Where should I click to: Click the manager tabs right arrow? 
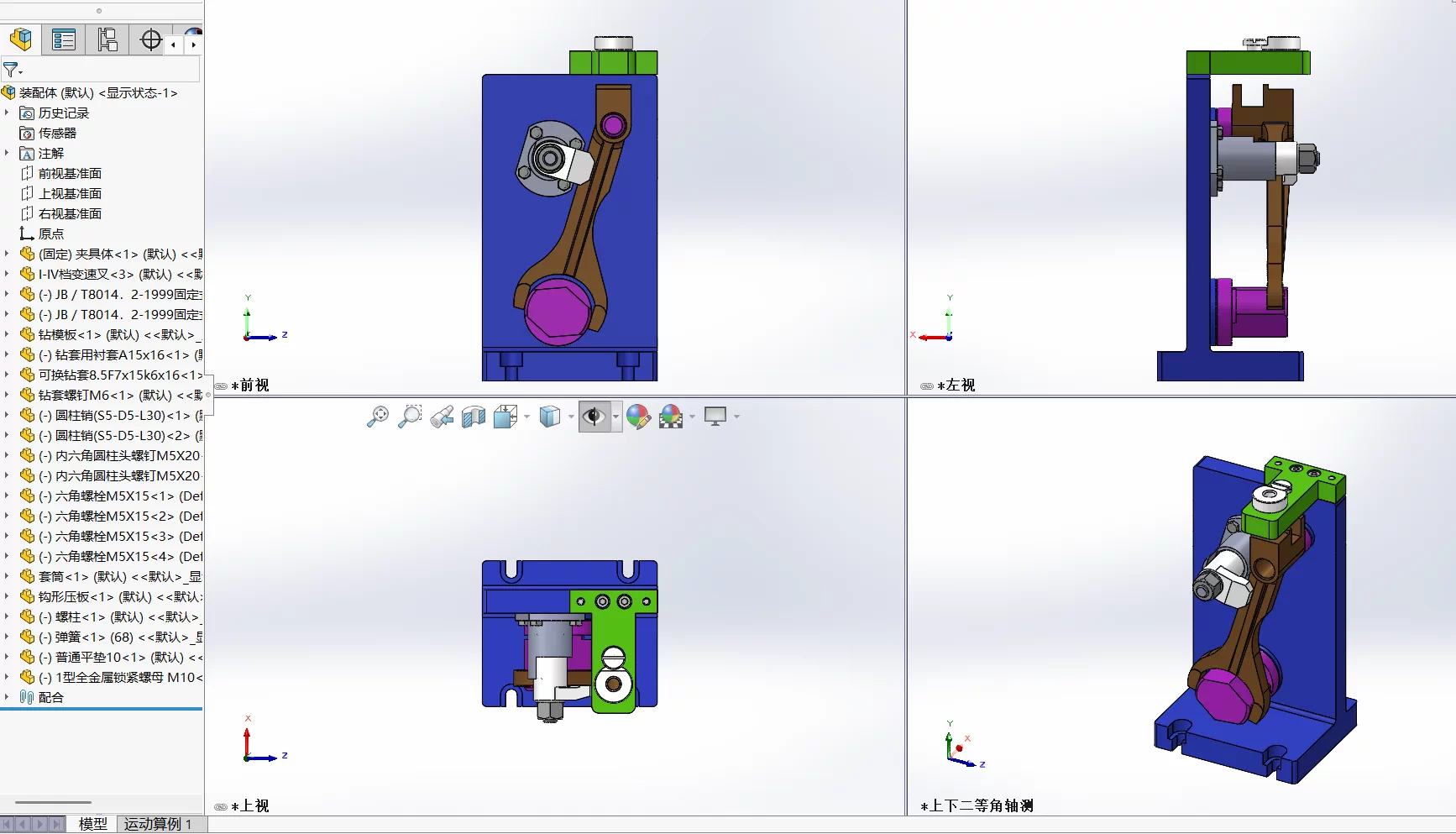194,45
